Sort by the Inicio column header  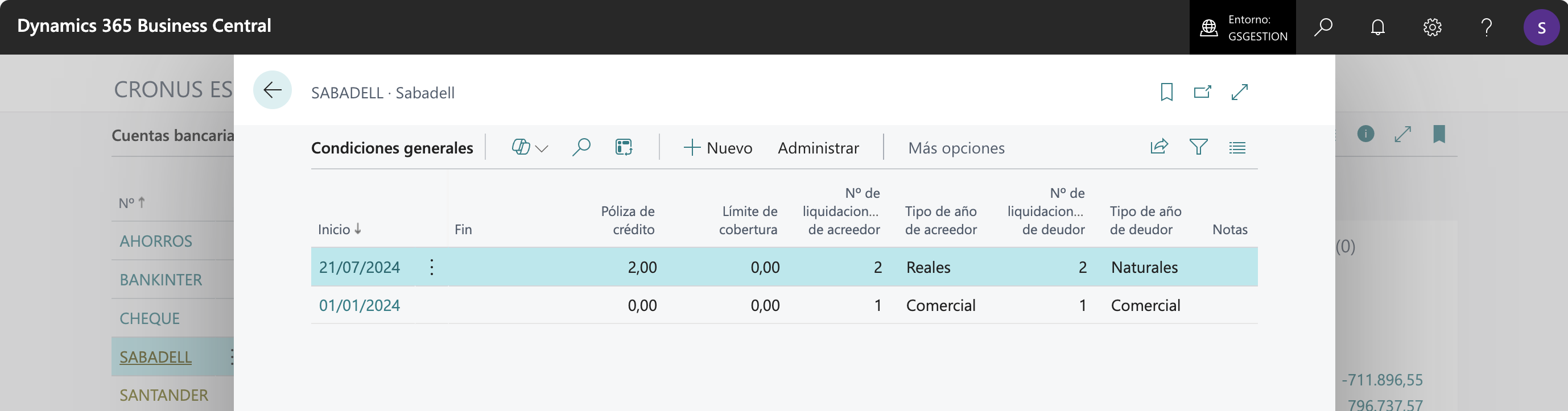point(340,229)
